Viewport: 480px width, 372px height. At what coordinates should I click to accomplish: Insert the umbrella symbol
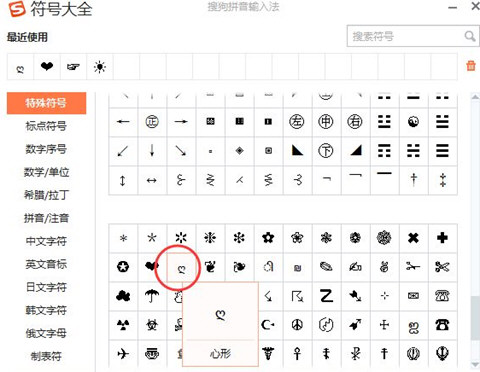pos(152,296)
